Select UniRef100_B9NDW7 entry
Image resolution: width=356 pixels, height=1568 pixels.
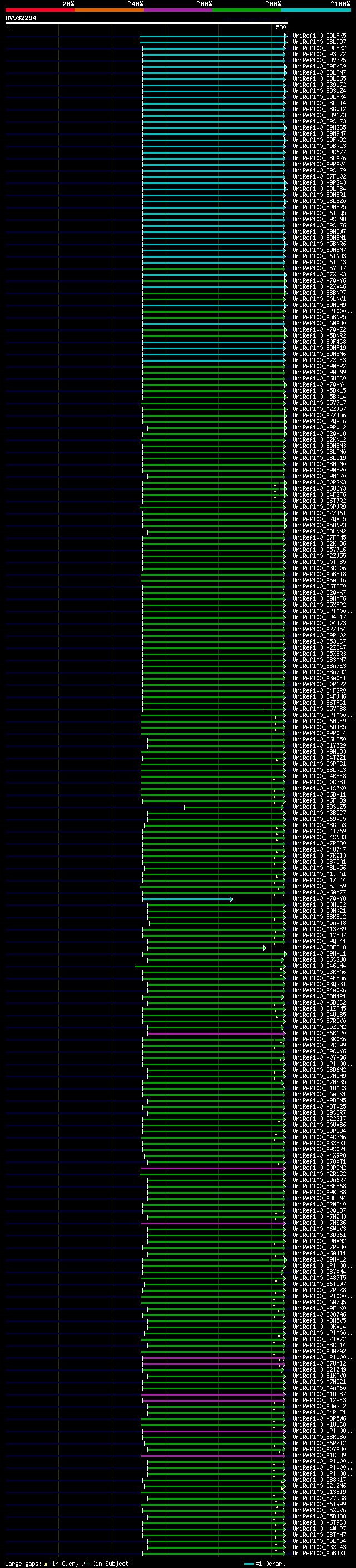(319, 232)
